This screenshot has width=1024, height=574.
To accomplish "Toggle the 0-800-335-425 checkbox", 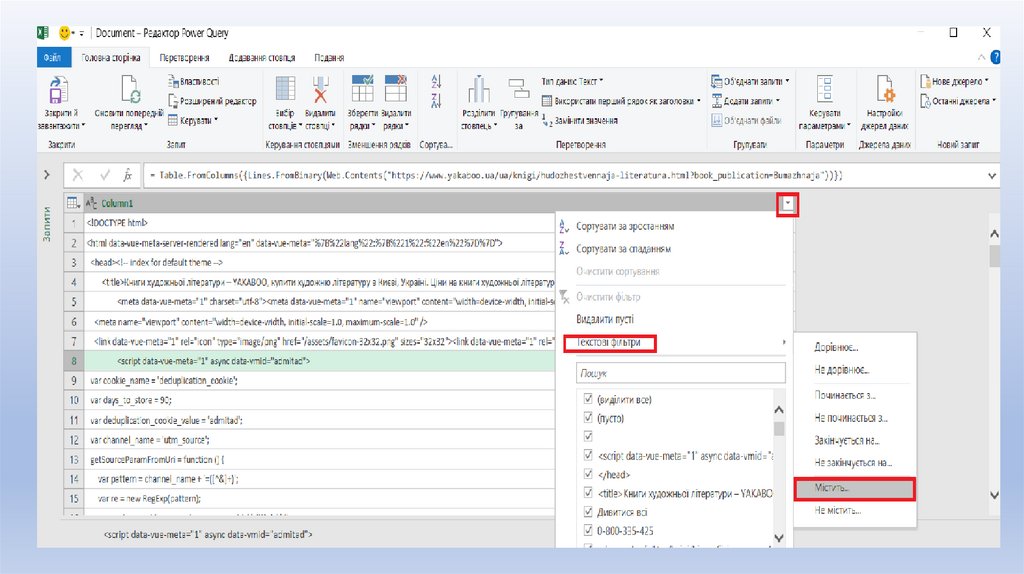I will (x=587, y=530).
